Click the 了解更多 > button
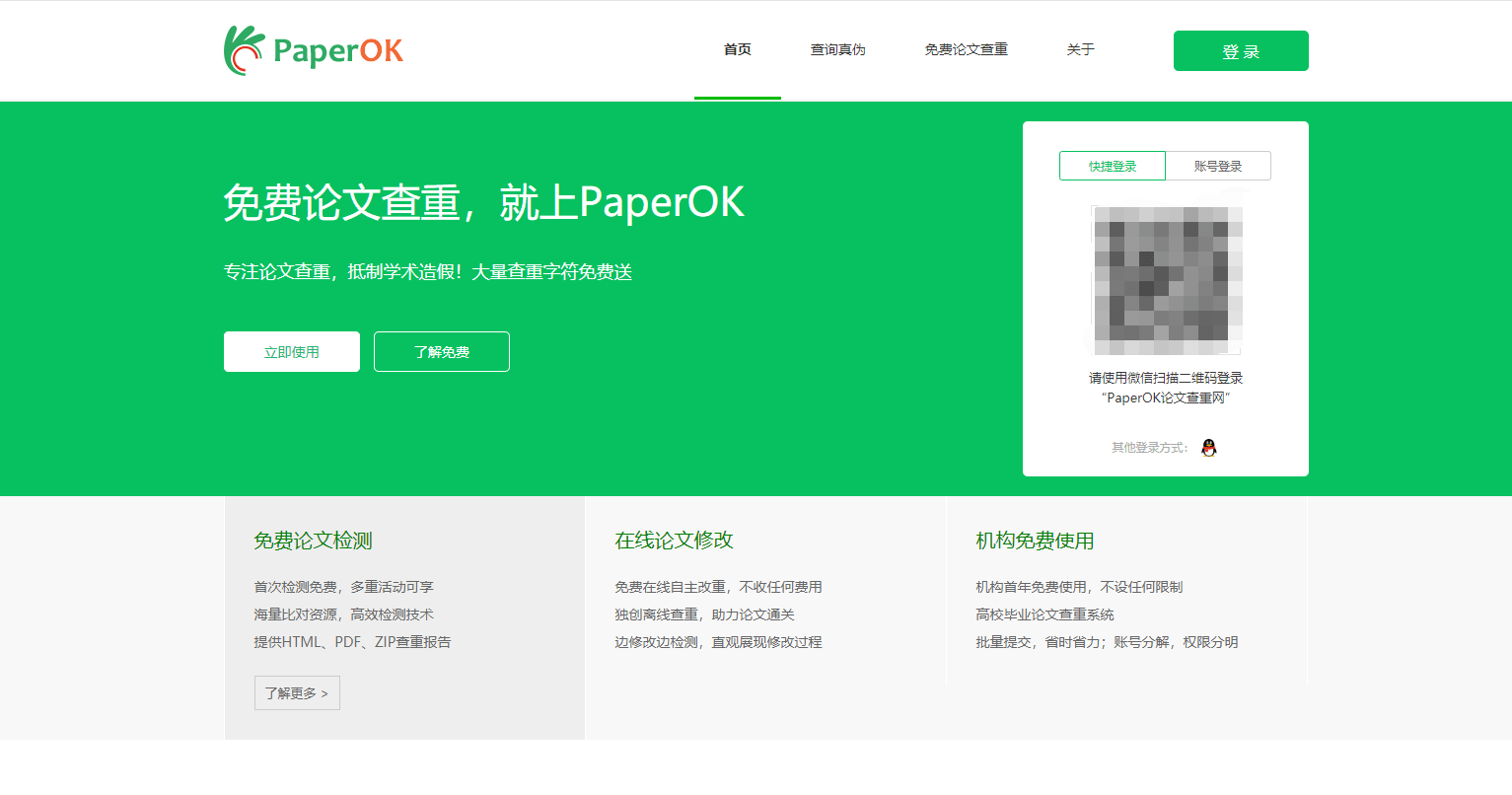 coord(297,693)
